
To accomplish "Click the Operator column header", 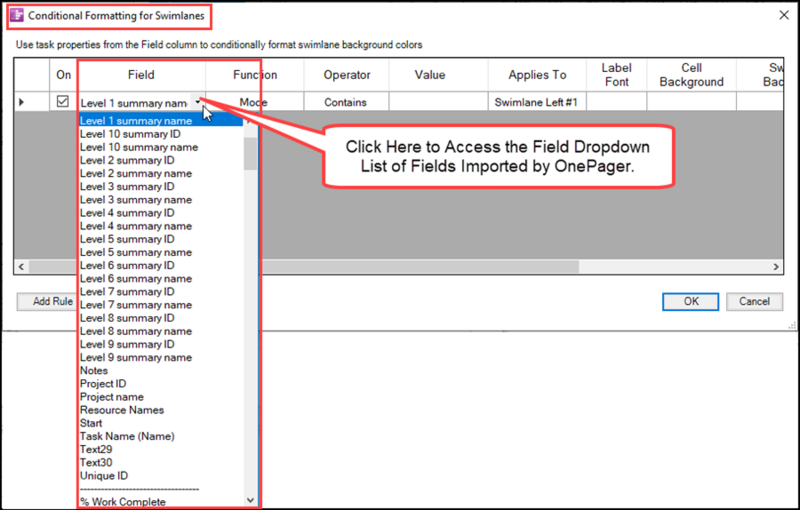I will (x=346, y=75).
